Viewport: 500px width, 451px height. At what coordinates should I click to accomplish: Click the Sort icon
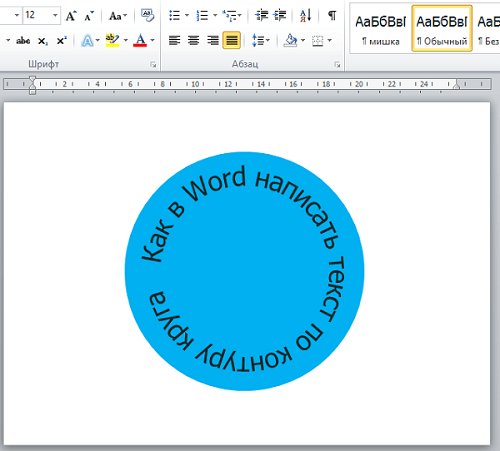click(305, 15)
